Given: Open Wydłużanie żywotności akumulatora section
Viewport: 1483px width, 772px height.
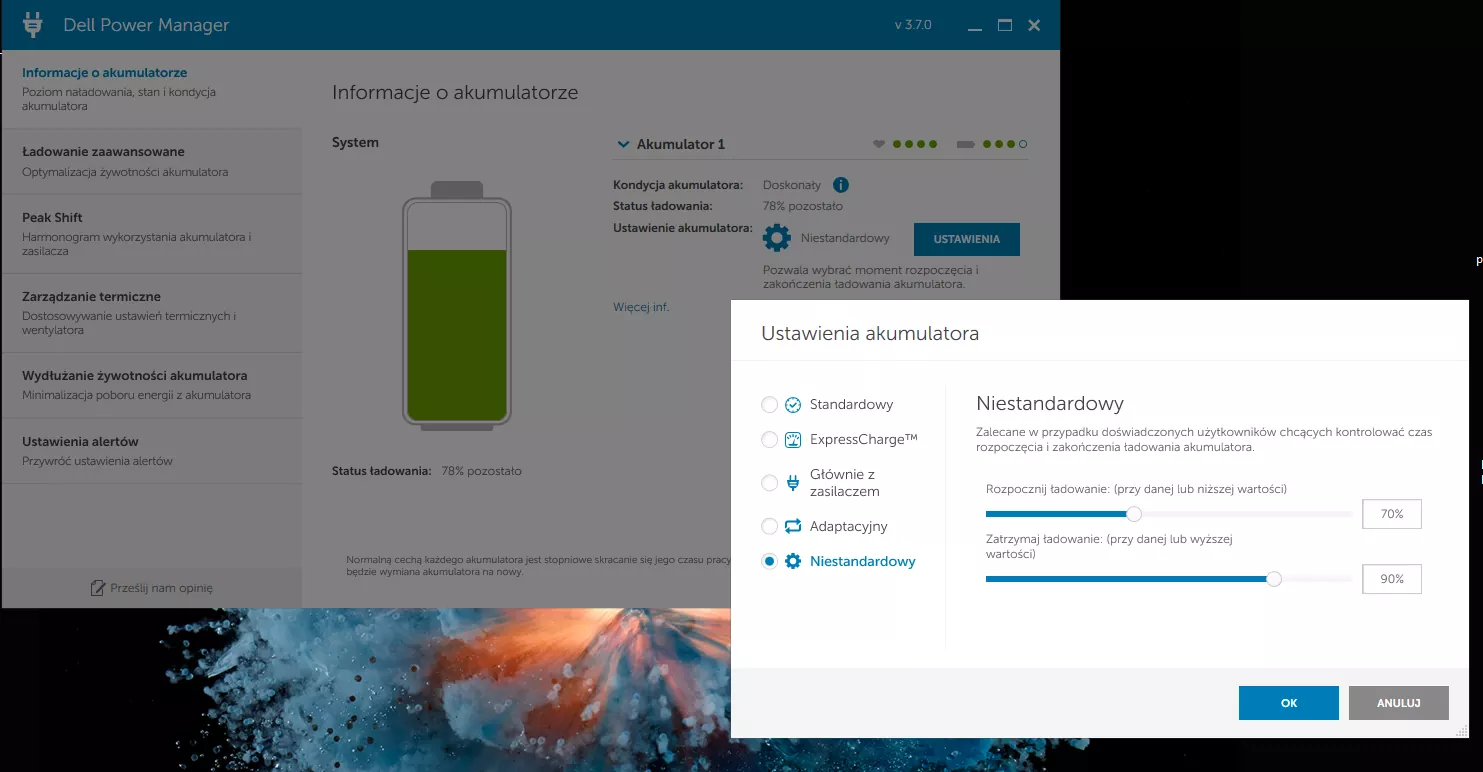Looking at the screenshot, I should (x=151, y=385).
